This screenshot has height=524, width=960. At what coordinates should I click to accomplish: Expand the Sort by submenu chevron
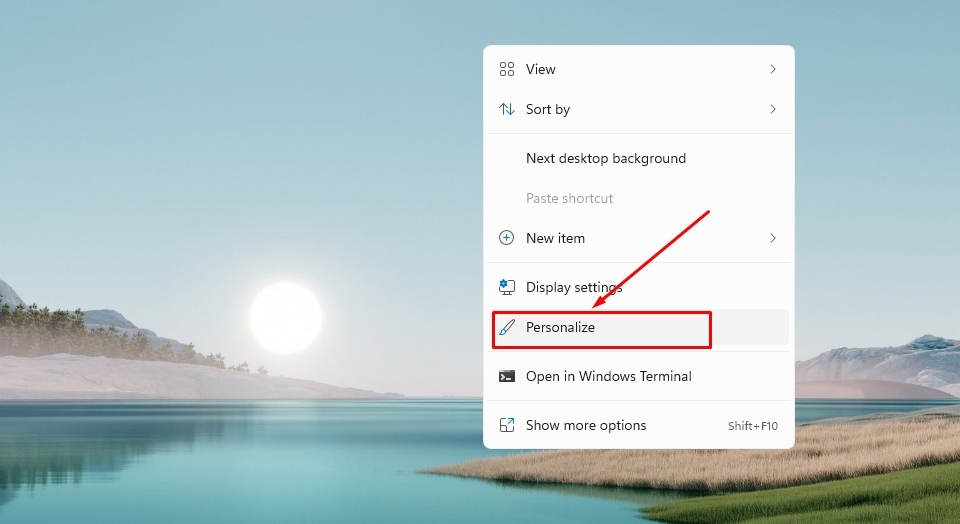(773, 109)
